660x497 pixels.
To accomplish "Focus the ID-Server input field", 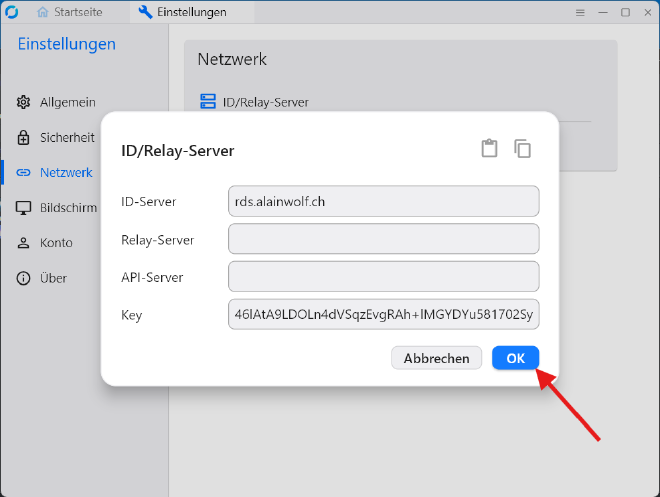I will (383, 201).
